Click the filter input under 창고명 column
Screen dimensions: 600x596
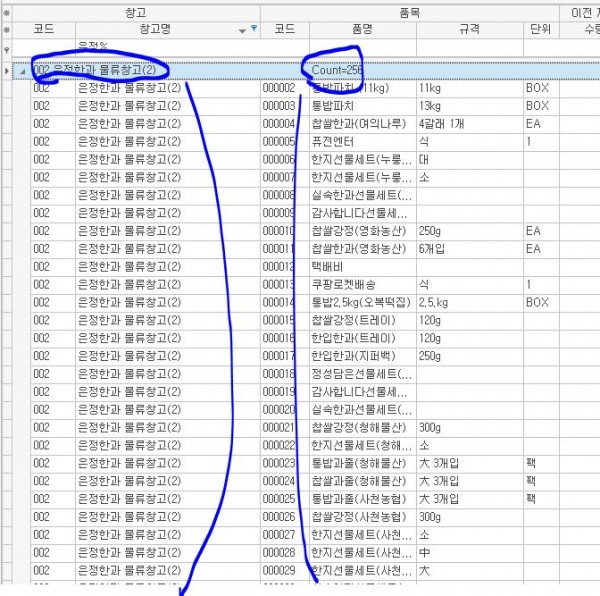point(165,48)
